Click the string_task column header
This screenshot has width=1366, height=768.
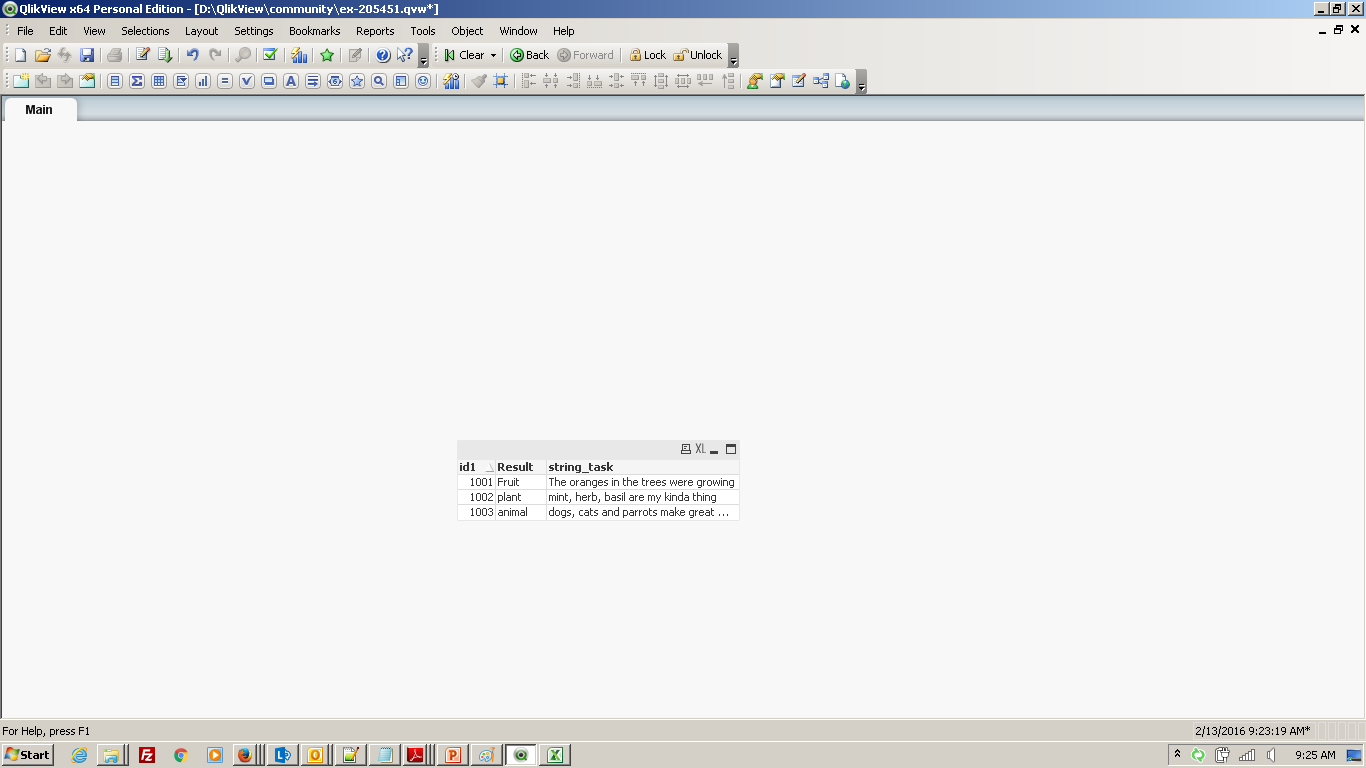click(x=642, y=467)
